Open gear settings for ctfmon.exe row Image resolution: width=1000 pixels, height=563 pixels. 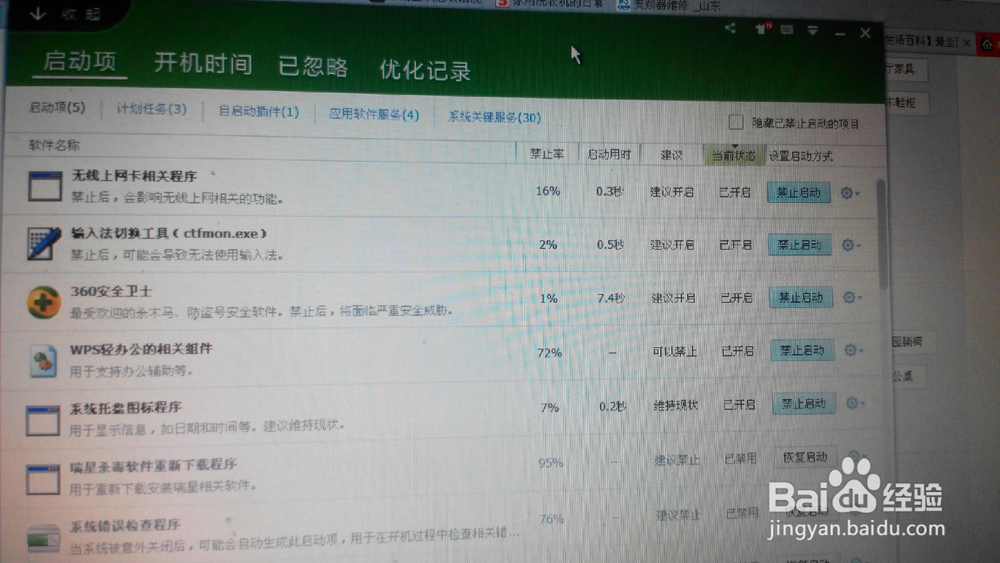click(850, 245)
